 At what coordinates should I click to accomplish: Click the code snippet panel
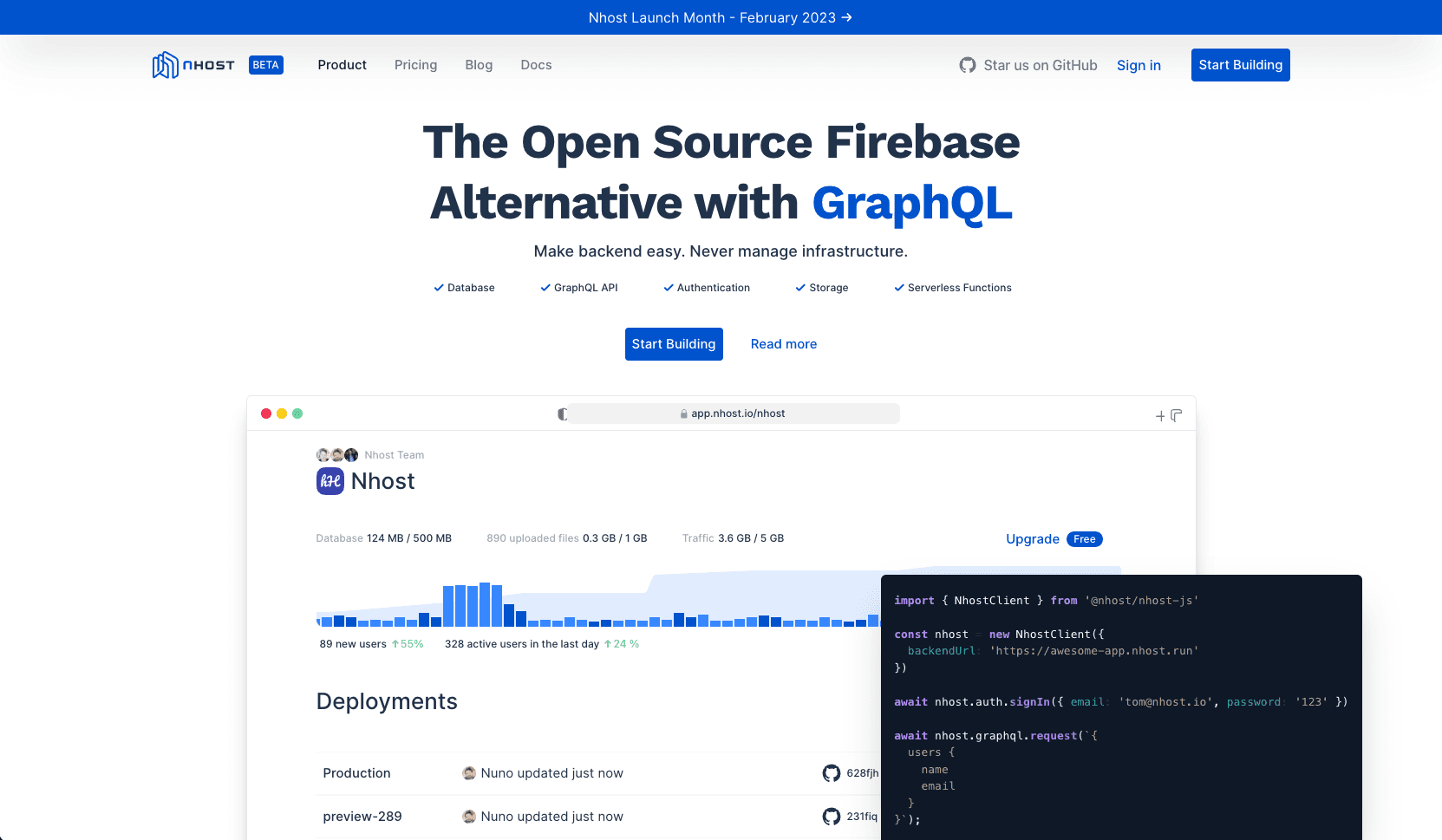1121,707
